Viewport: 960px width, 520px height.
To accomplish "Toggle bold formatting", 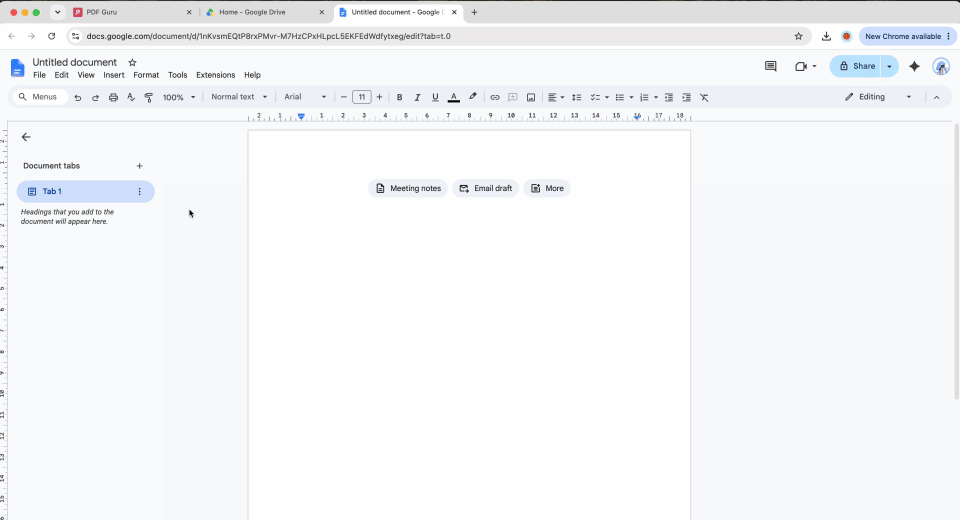I will point(399,97).
